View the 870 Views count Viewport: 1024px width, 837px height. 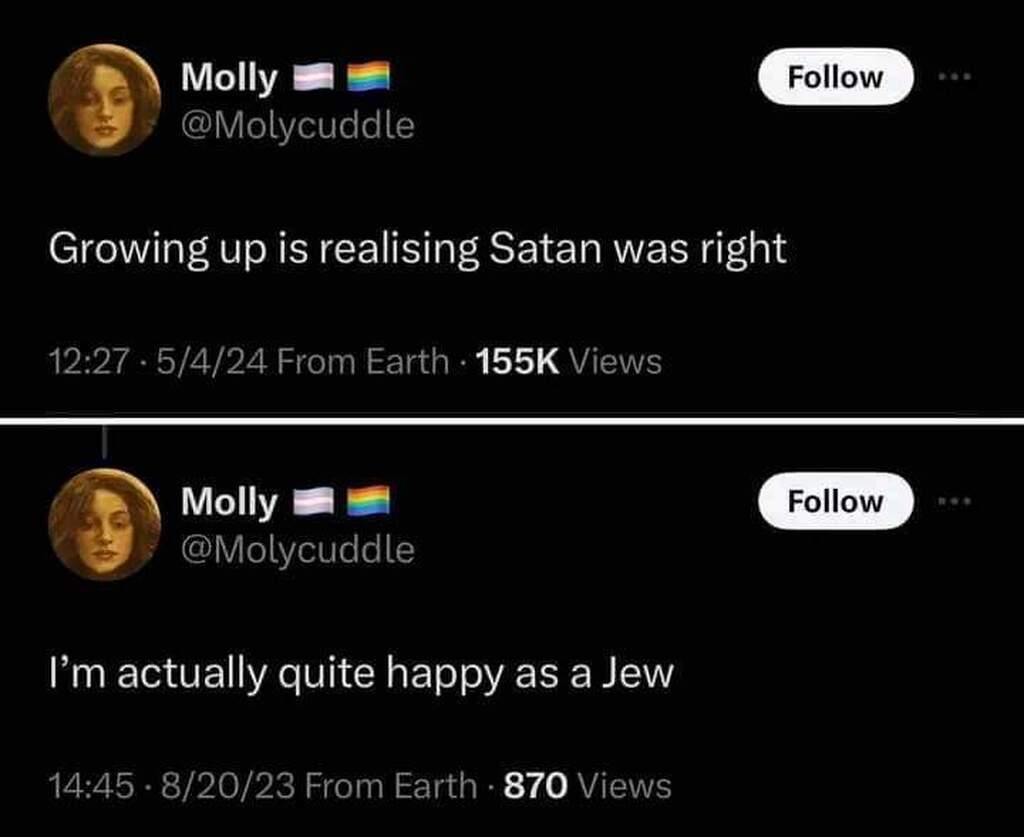587,785
